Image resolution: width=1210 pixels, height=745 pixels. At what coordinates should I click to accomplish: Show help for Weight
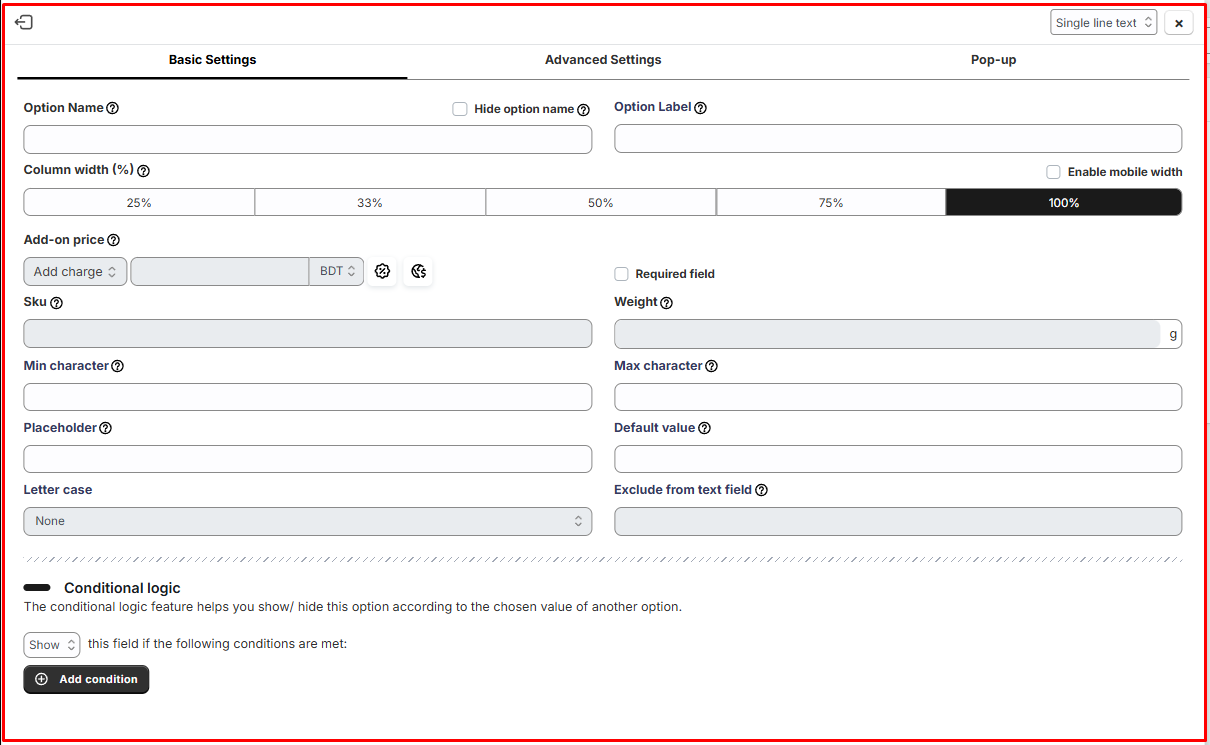[667, 303]
